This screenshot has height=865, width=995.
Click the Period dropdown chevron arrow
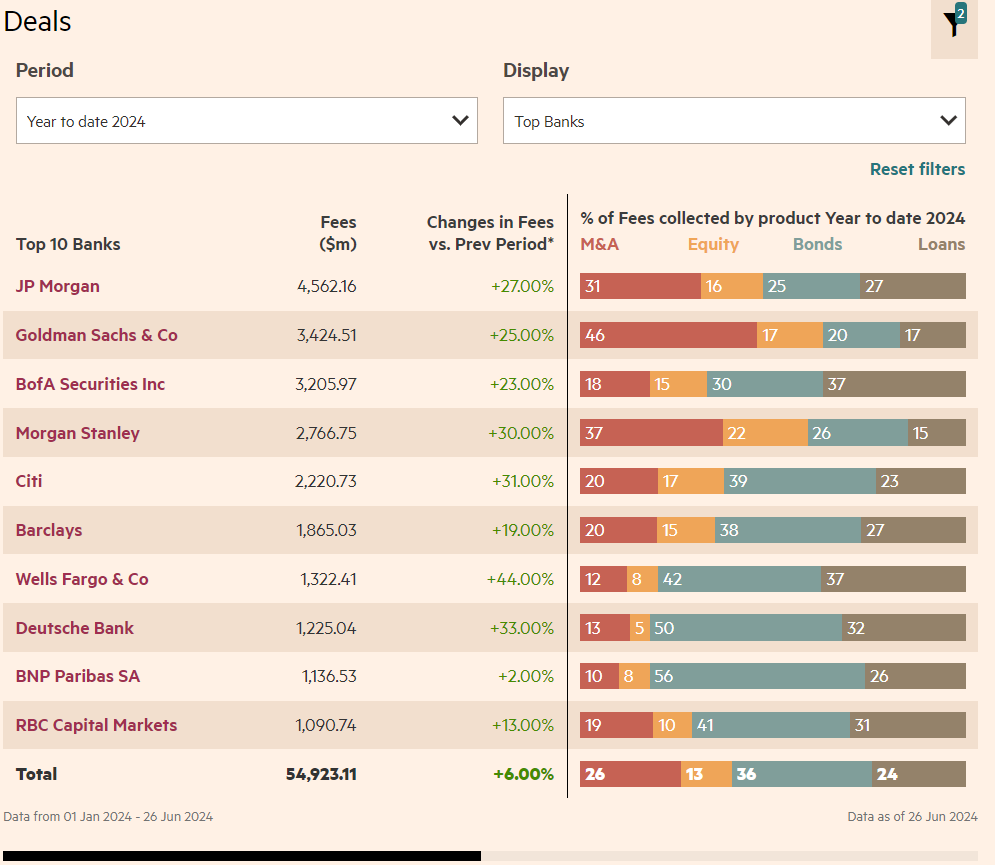point(460,121)
